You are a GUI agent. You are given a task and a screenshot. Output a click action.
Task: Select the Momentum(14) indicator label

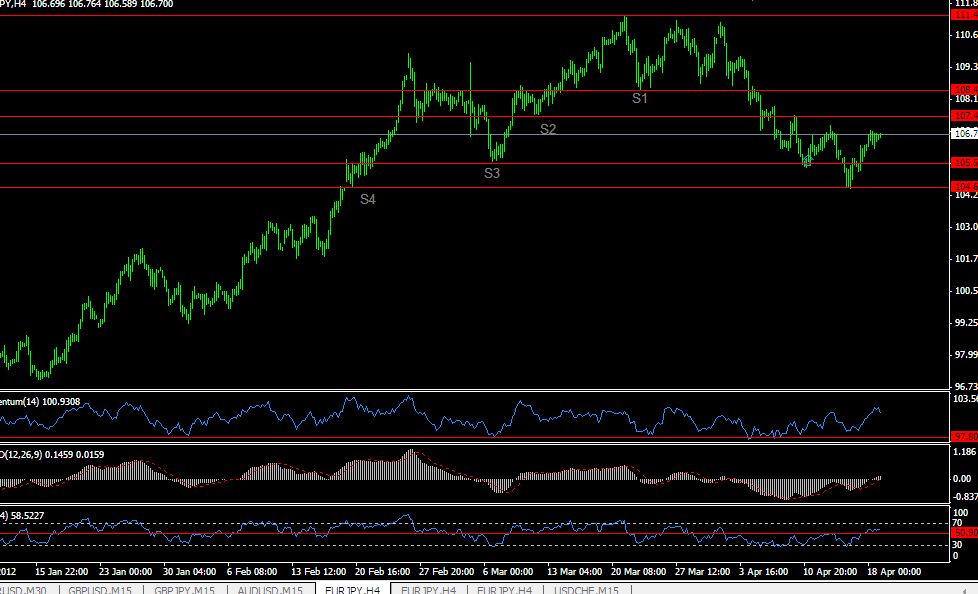point(40,402)
